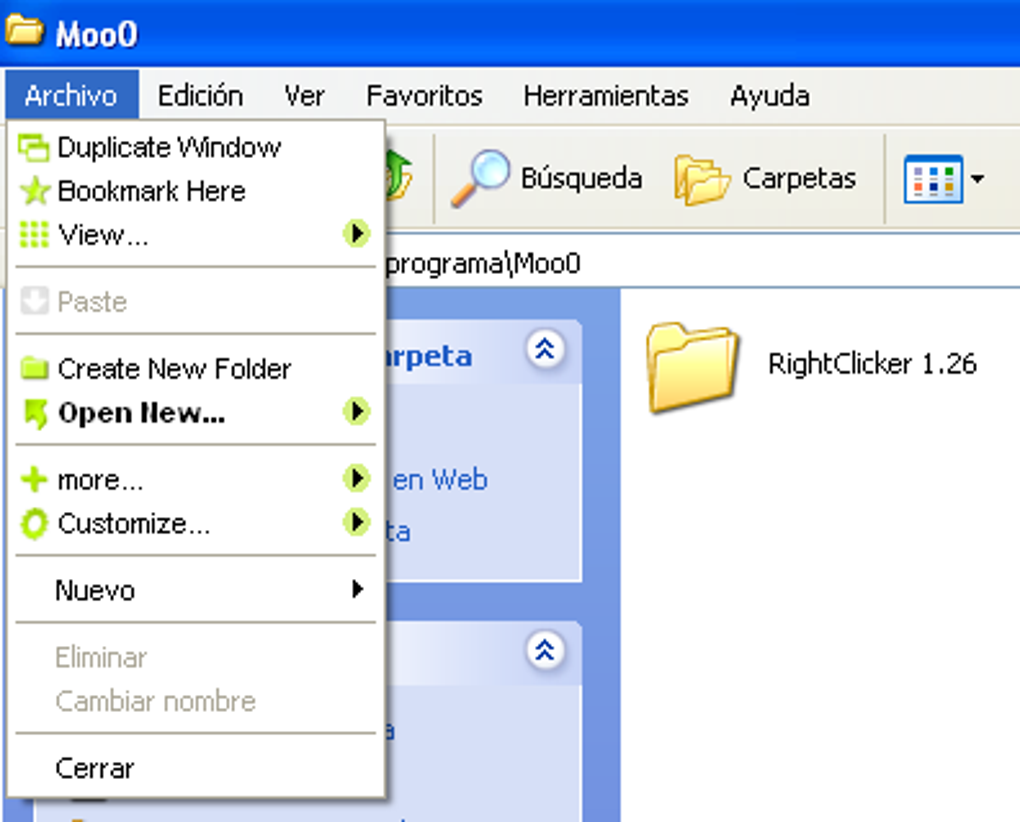Click the Customize... gear icon

pyautogui.click(x=34, y=523)
